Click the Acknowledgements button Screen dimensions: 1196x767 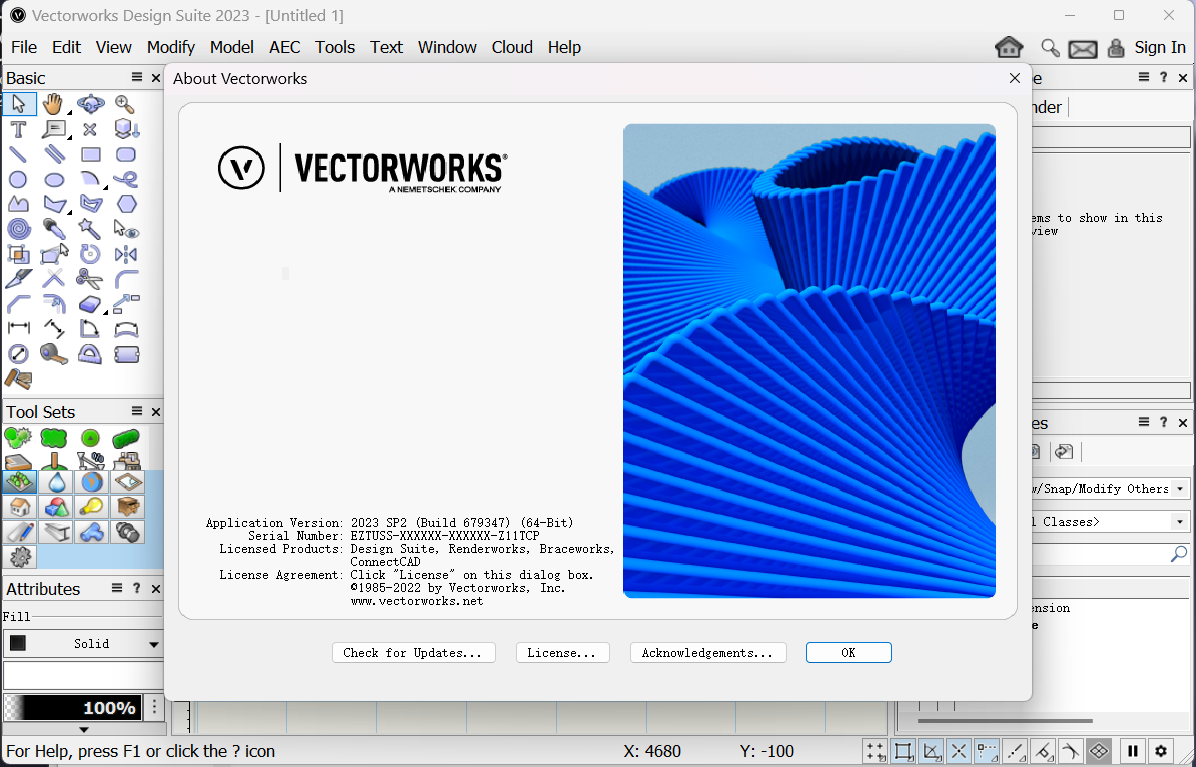click(708, 653)
